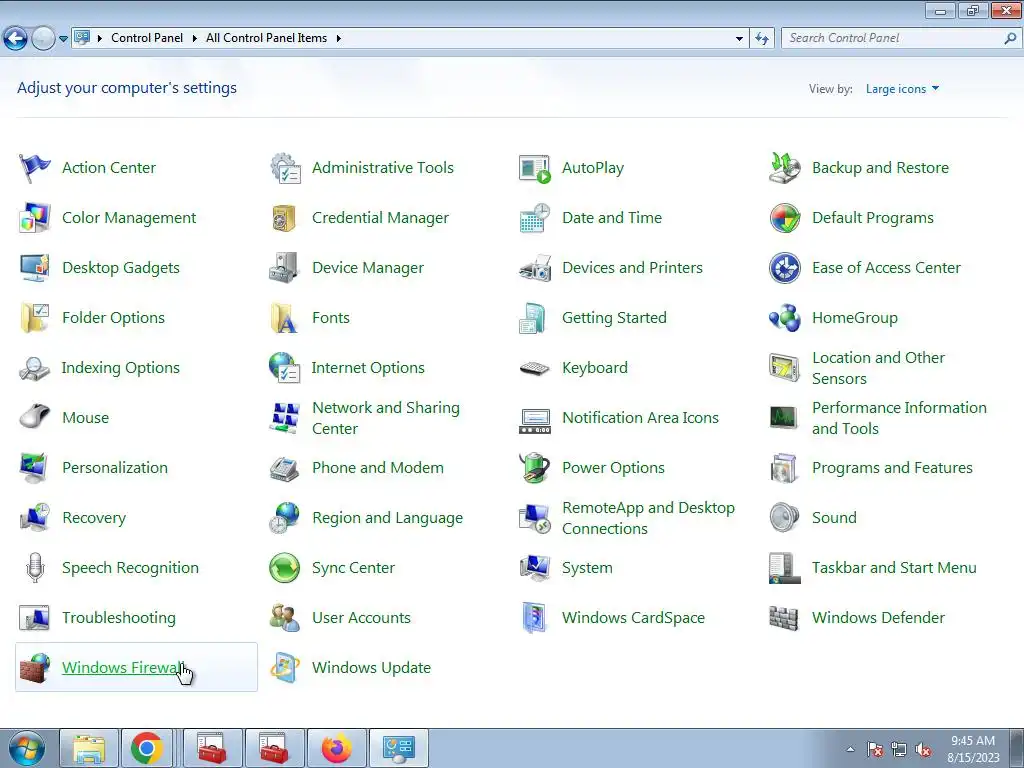
Task: Open the Desktop Gadgets icon
Action: (x=35, y=268)
